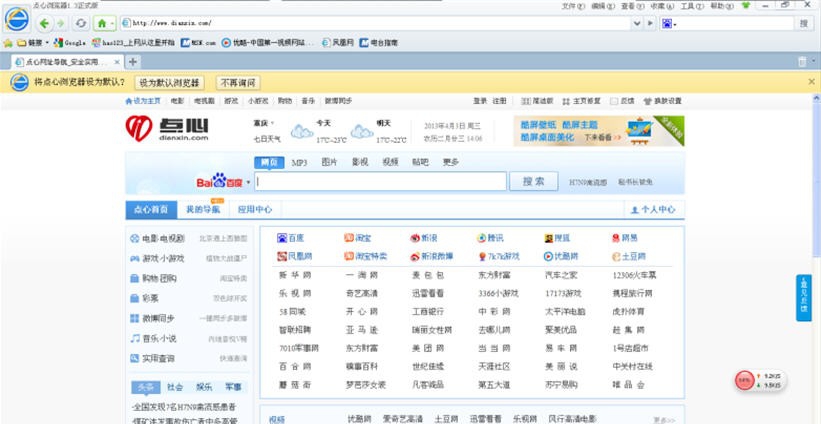
Task: Open the 凤凰网 bookmark in the bookmarks bar
Action: tap(338, 43)
